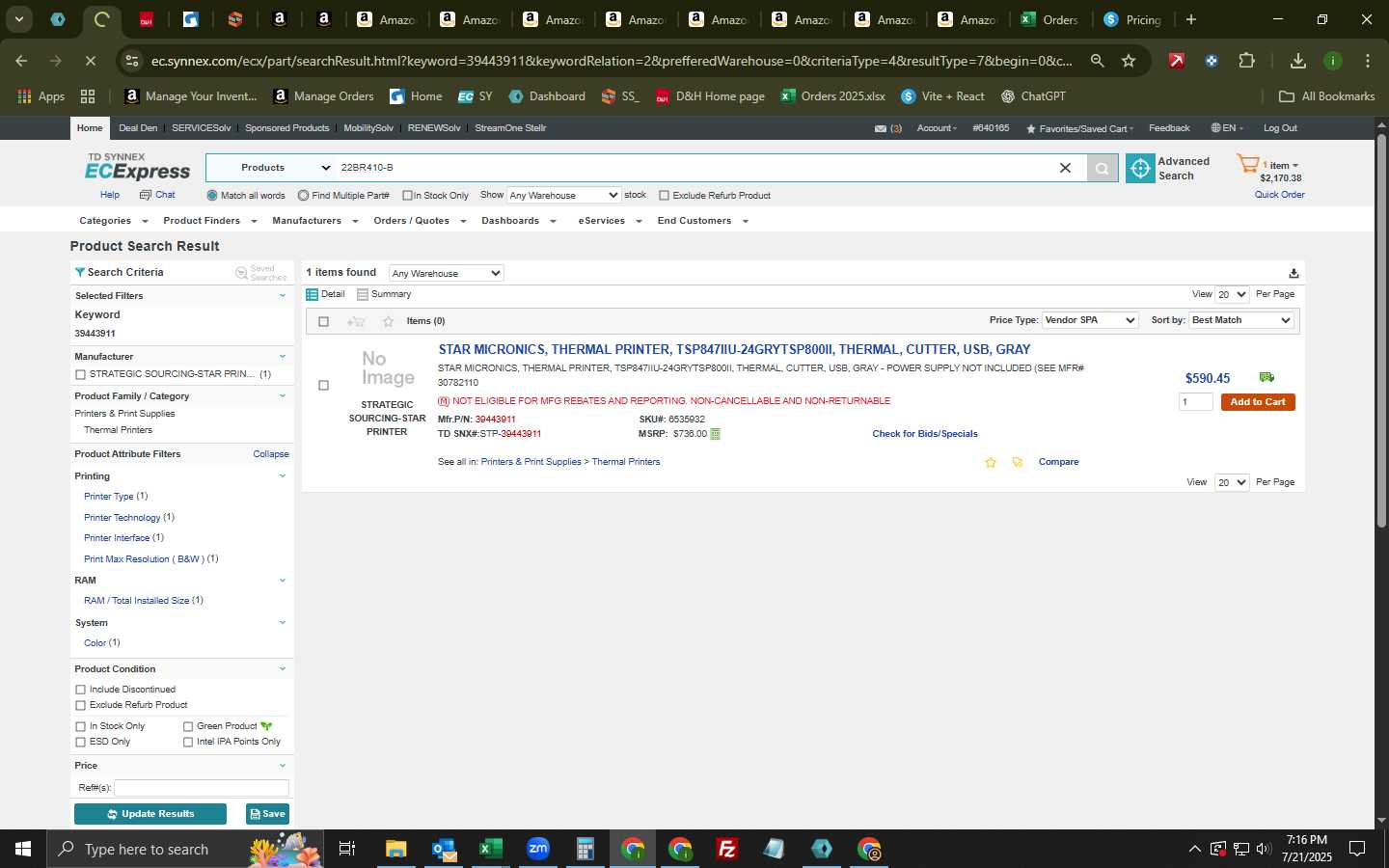Open the Zoom taskbar icon
Viewport: 1389px width, 868px height.
pos(538,849)
